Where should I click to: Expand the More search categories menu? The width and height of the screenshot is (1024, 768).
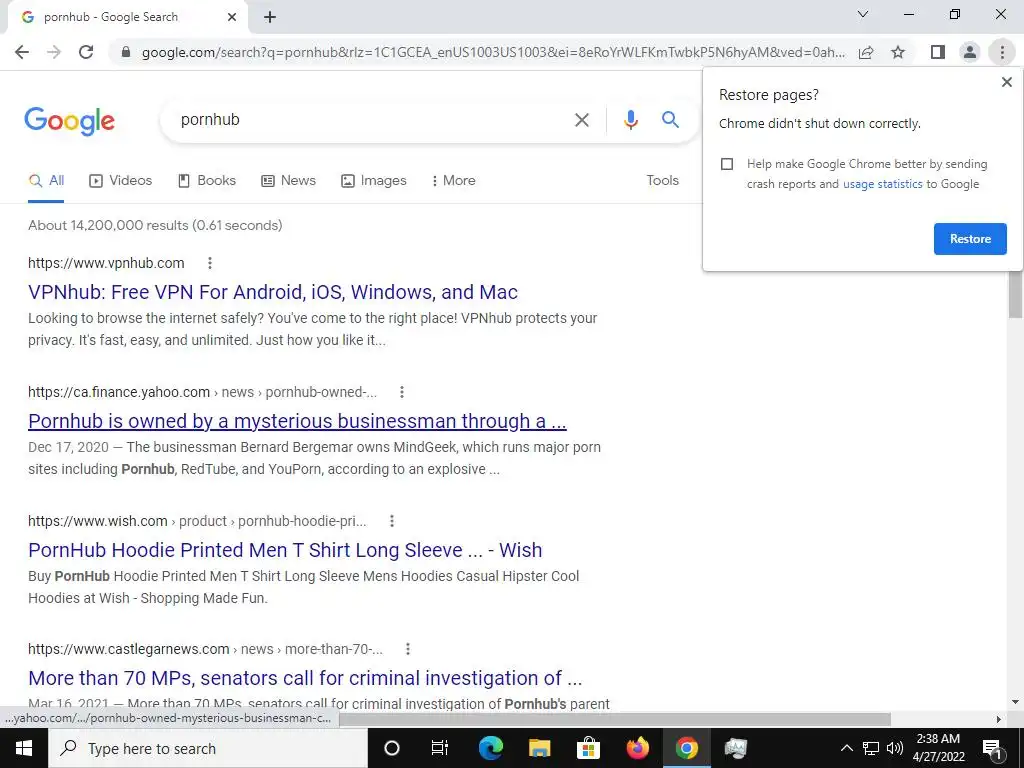point(453,181)
